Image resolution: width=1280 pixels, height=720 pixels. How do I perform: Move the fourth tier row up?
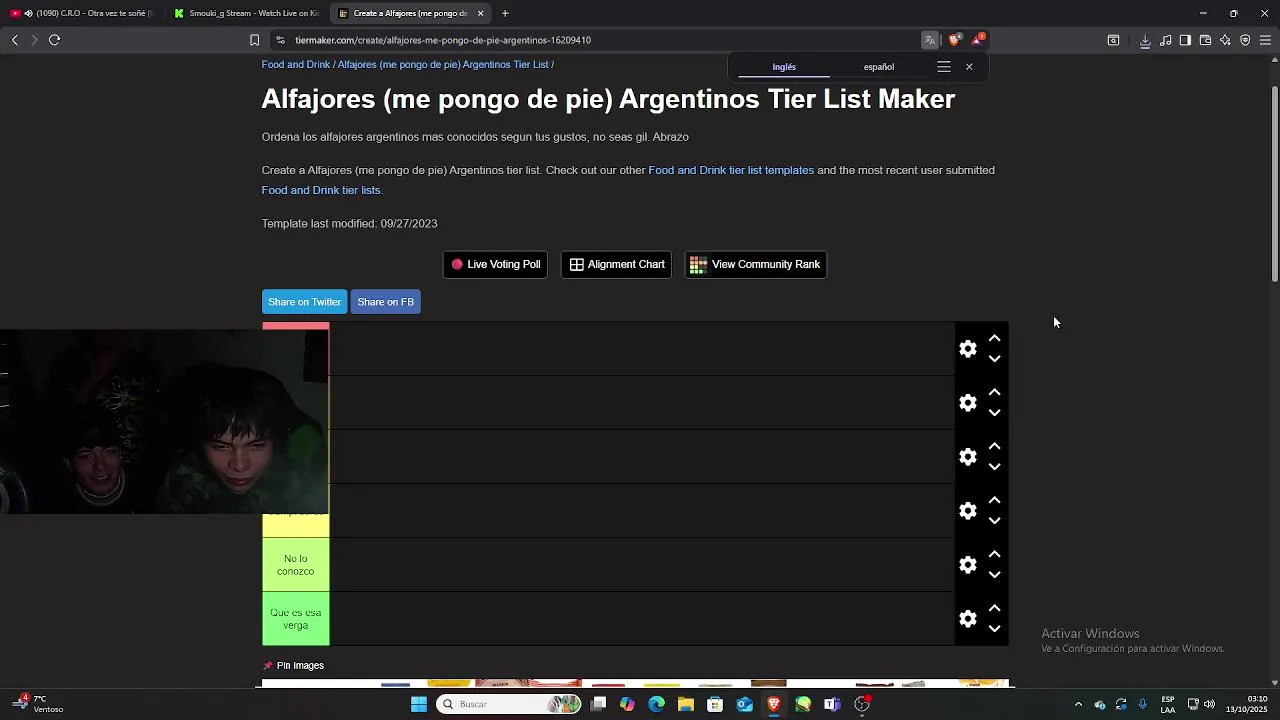[994, 501]
